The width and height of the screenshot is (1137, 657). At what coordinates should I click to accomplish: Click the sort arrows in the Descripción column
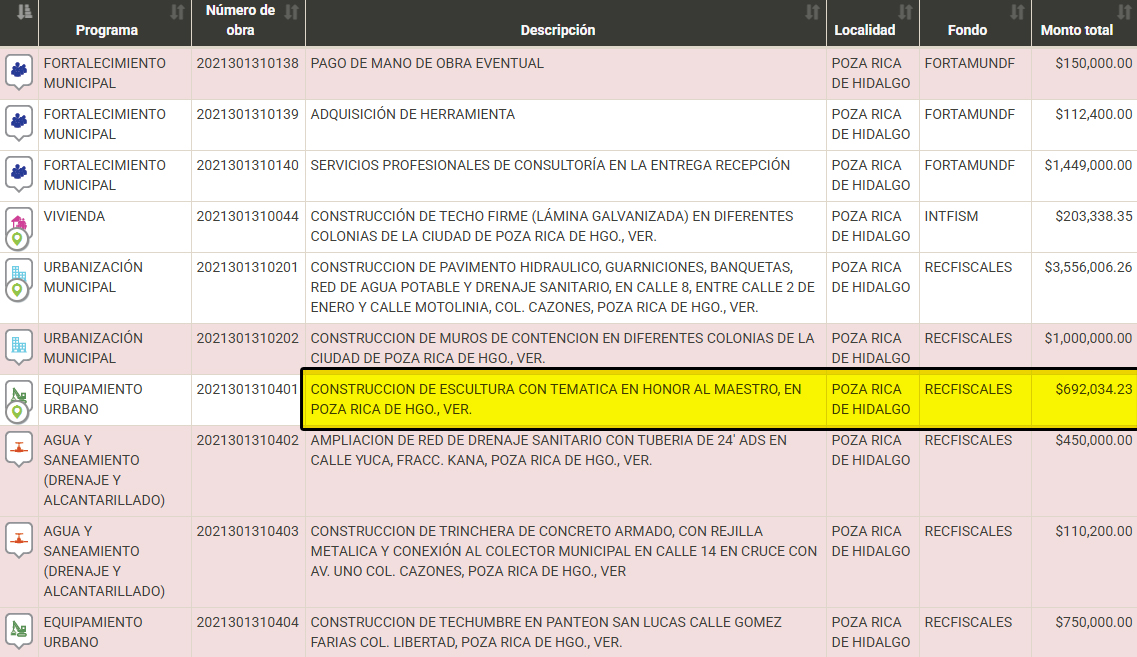pos(812,12)
